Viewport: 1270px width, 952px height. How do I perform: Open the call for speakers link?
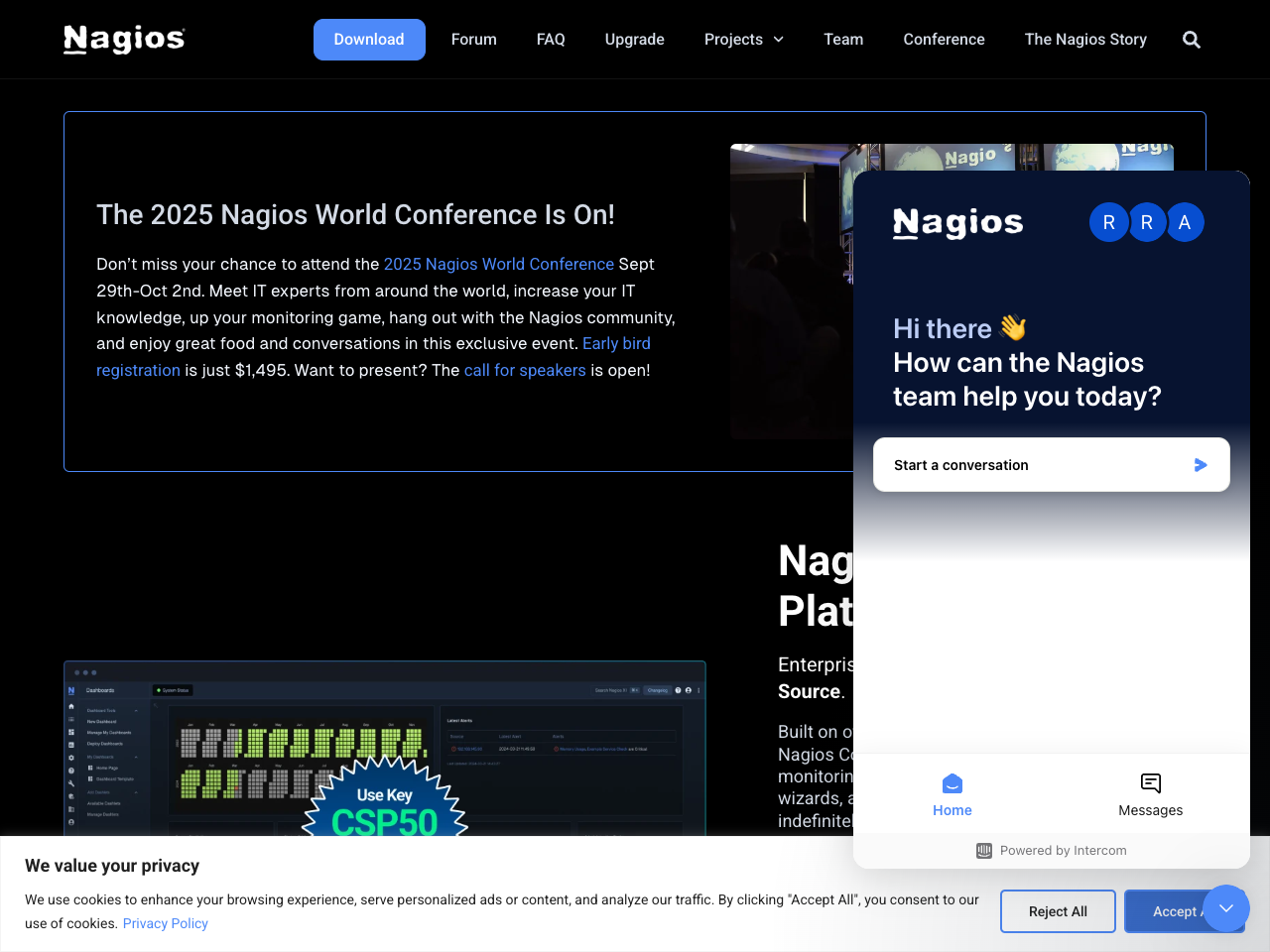(x=525, y=370)
